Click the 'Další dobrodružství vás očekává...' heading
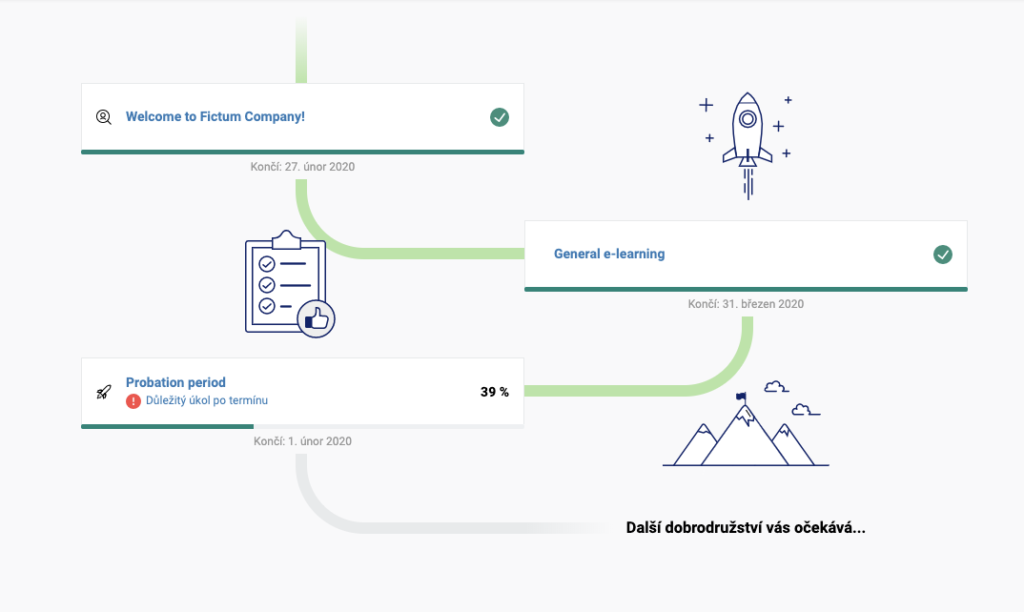 coord(746,528)
